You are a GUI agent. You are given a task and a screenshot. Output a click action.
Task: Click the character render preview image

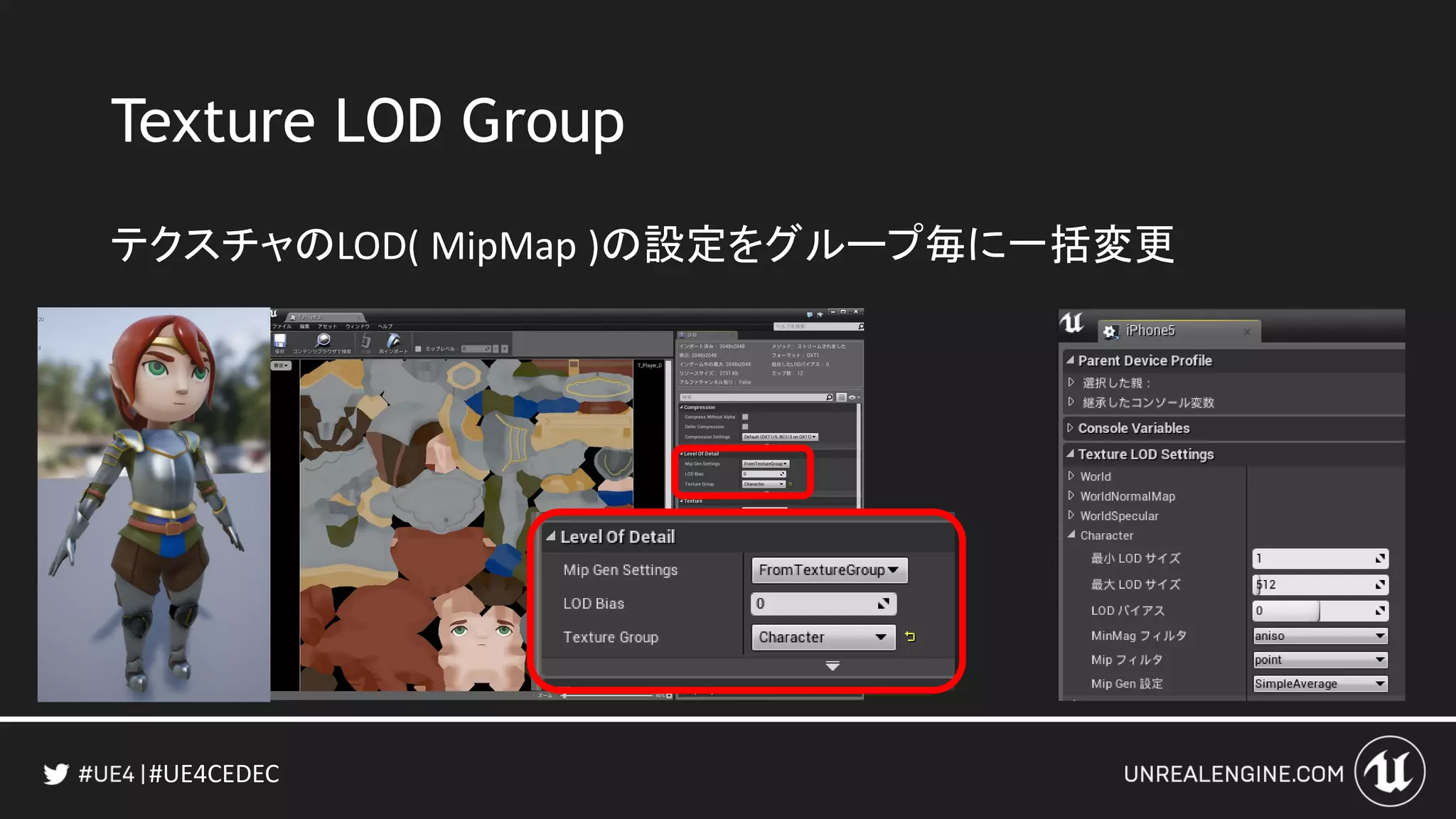(x=154, y=504)
